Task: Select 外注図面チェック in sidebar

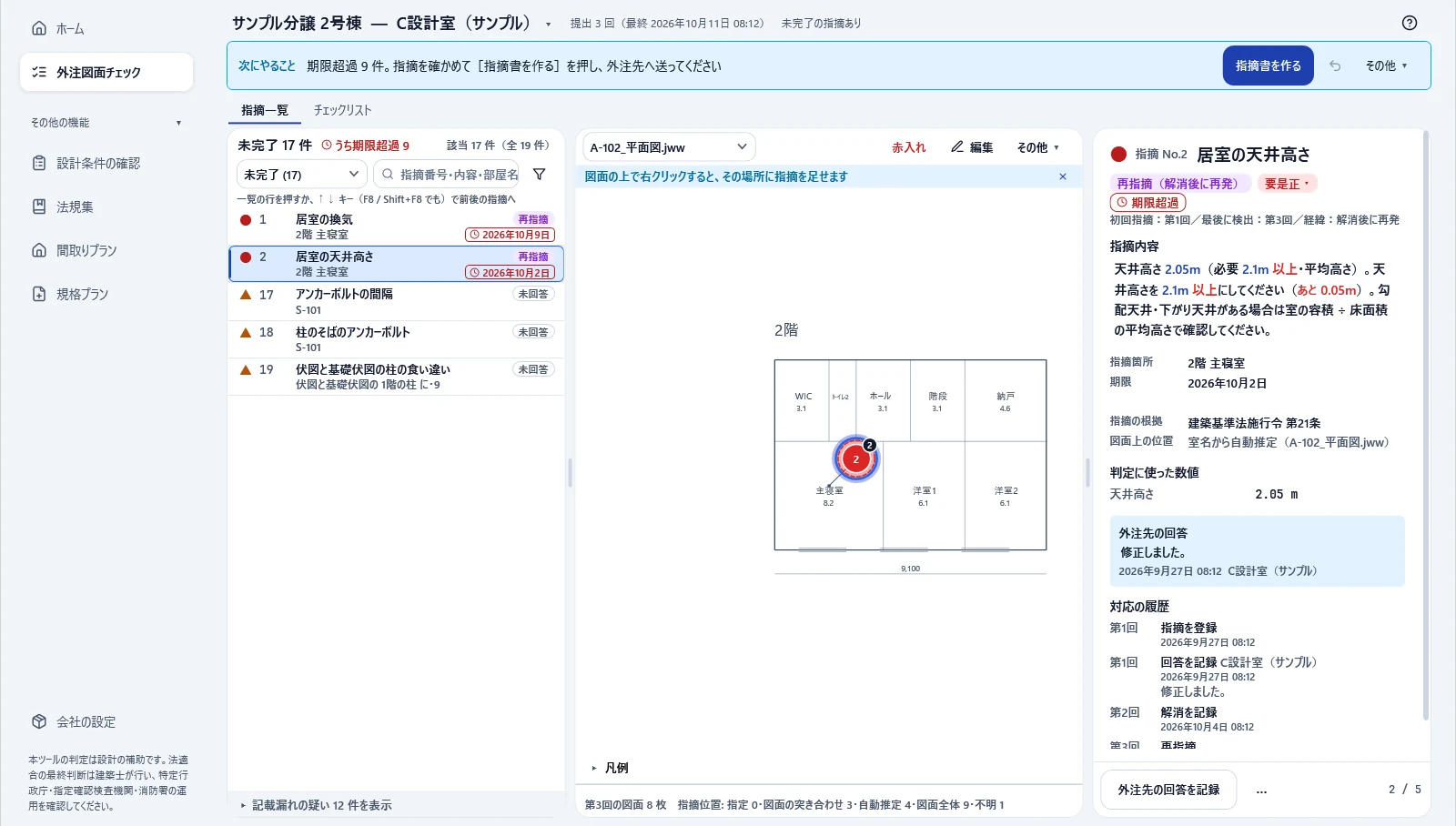Action: pyautogui.click(x=106, y=72)
